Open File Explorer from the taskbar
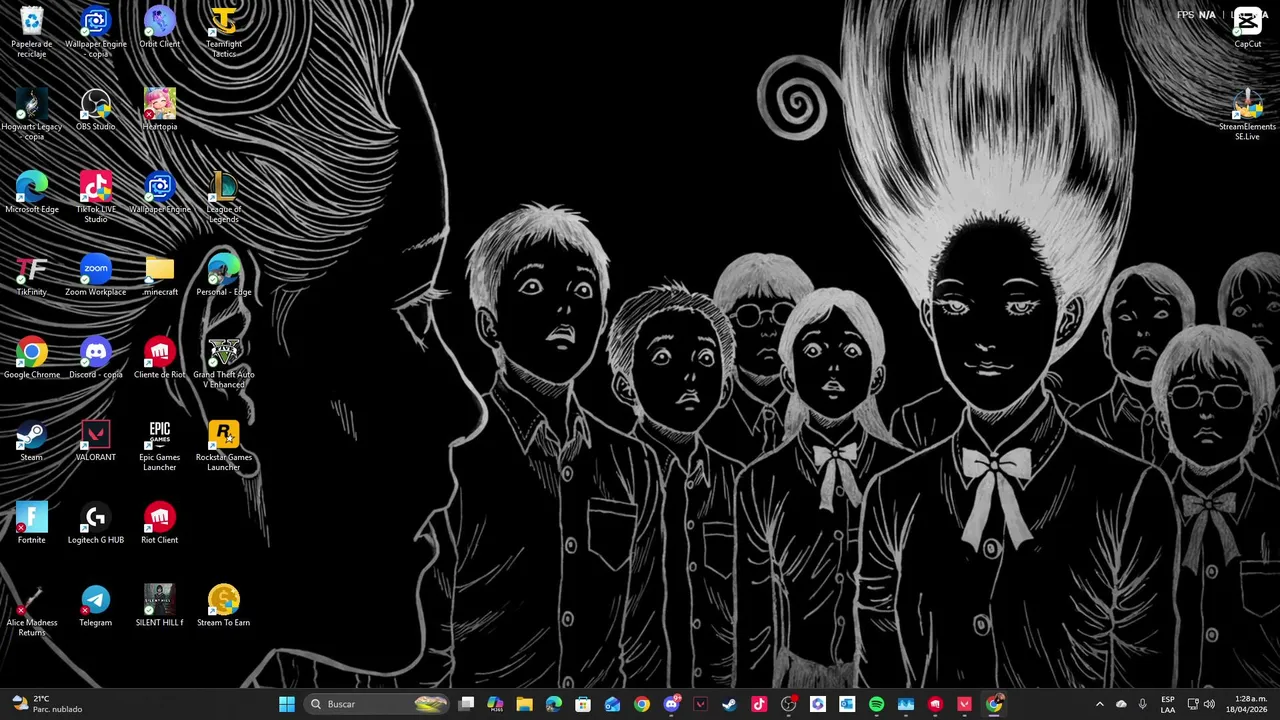Screen dimensions: 1280x720 tap(524, 704)
